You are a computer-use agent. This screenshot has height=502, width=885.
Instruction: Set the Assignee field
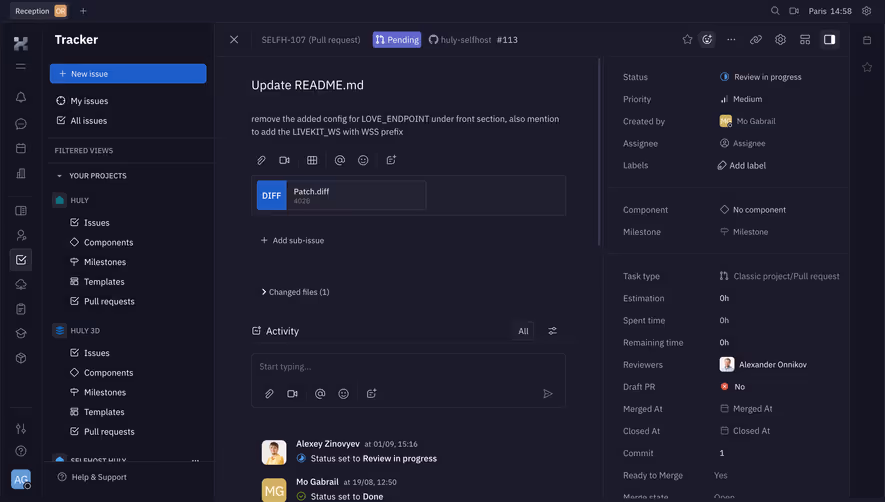(x=743, y=143)
